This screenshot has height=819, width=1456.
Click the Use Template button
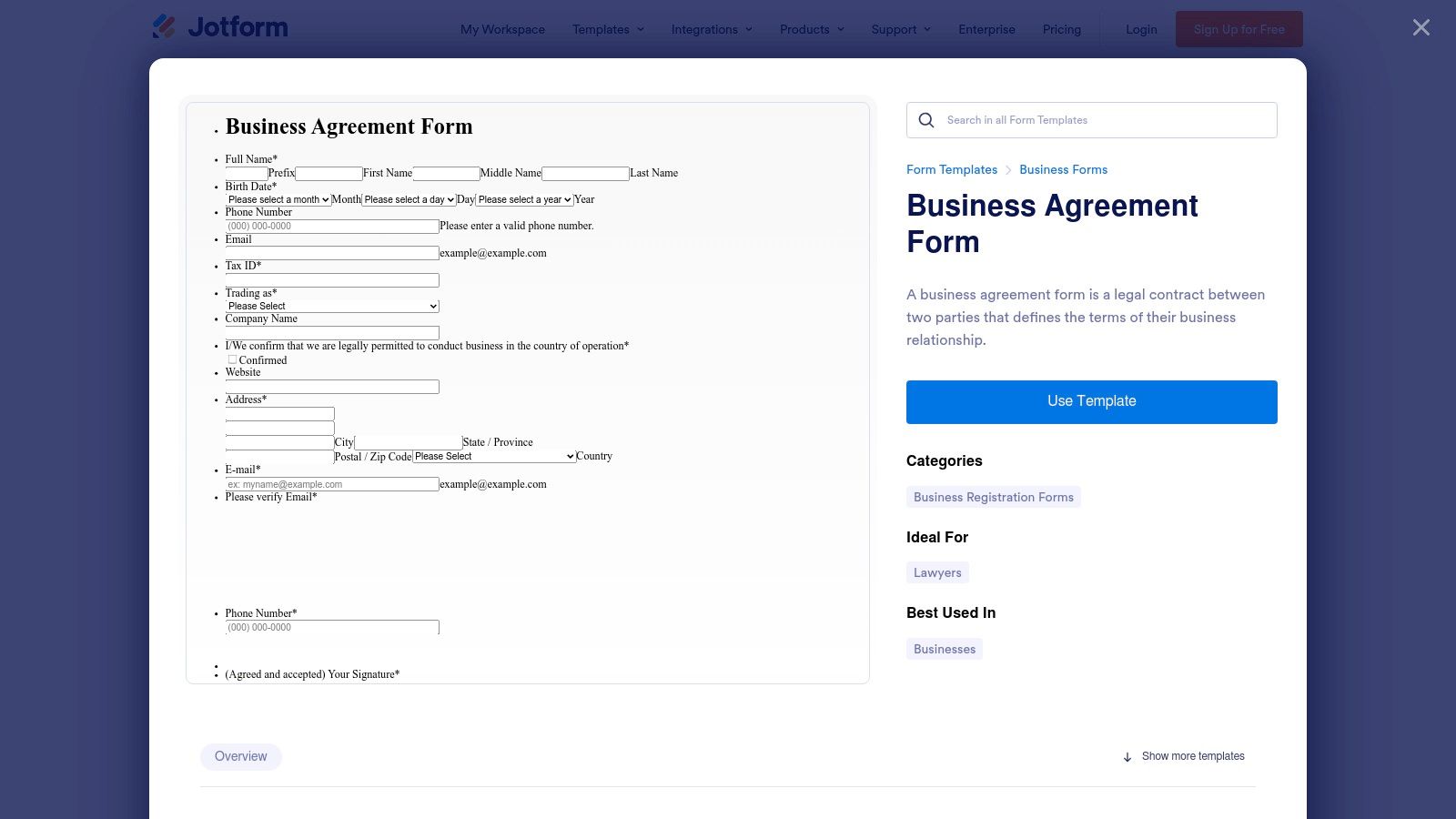pyautogui.click(x=1091, y=401)
